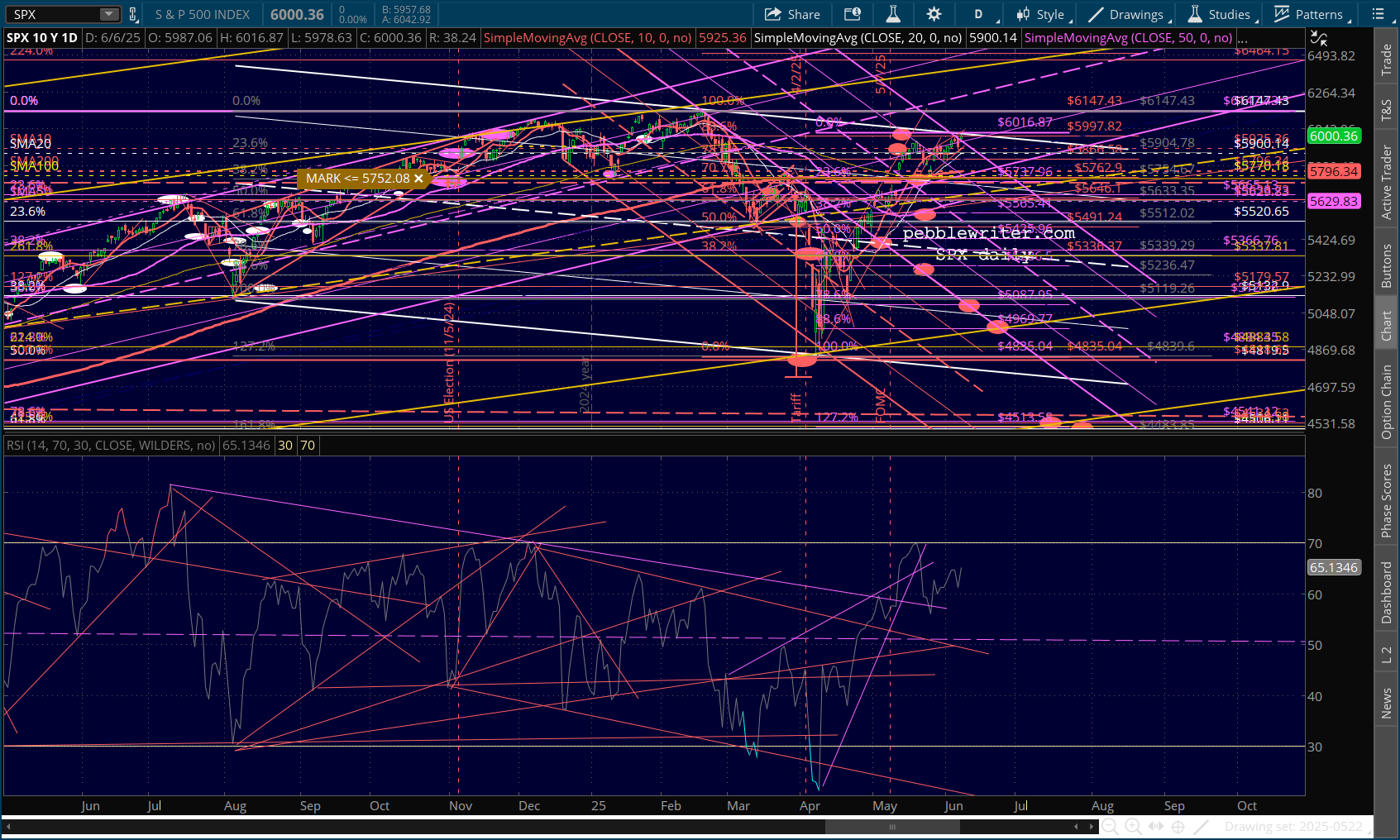Close the MARK <= 5752.08 alert label

(418, 179)
